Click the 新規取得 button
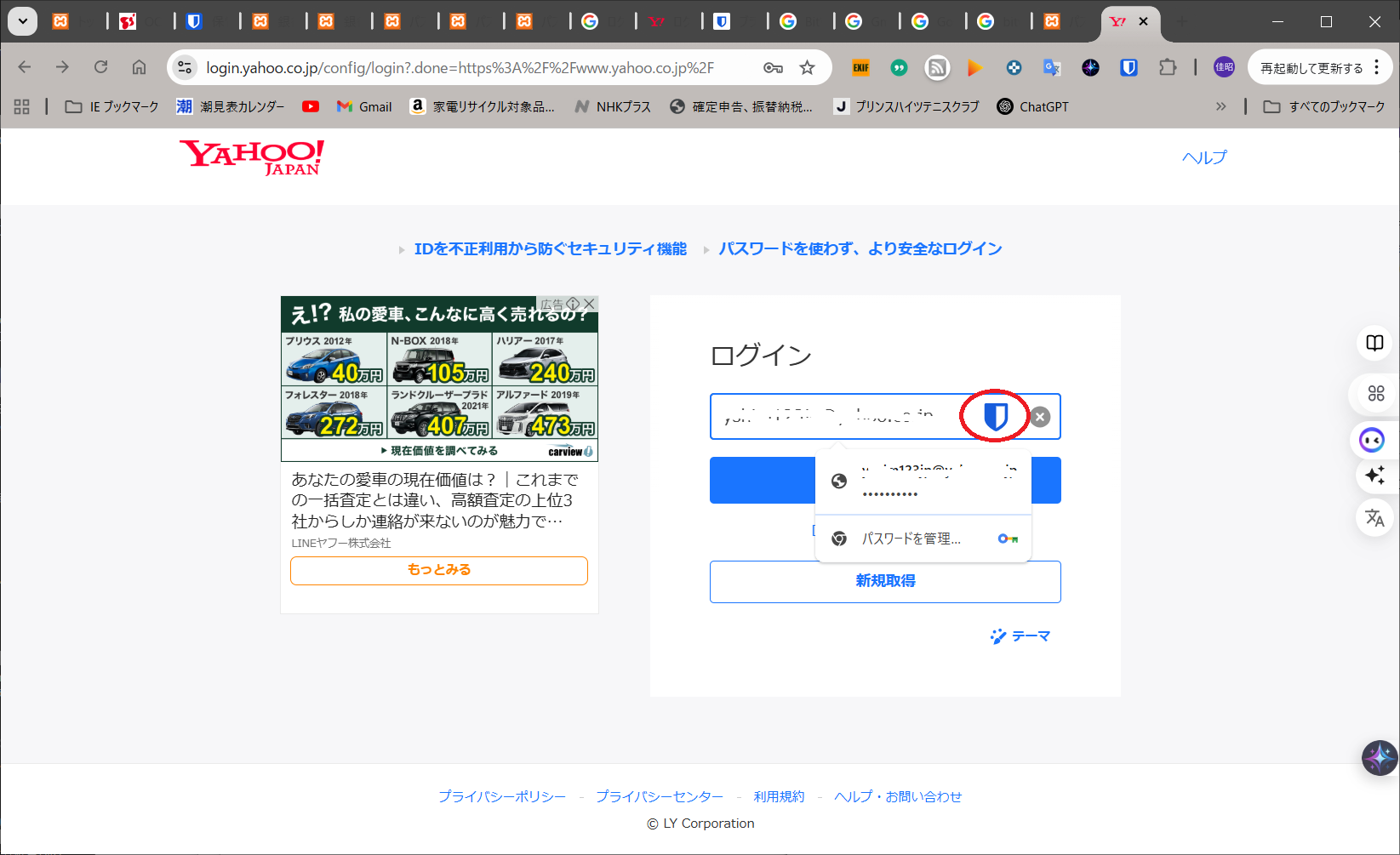Viewport: 1400px width, 855px height. click(x=885, y=581)
